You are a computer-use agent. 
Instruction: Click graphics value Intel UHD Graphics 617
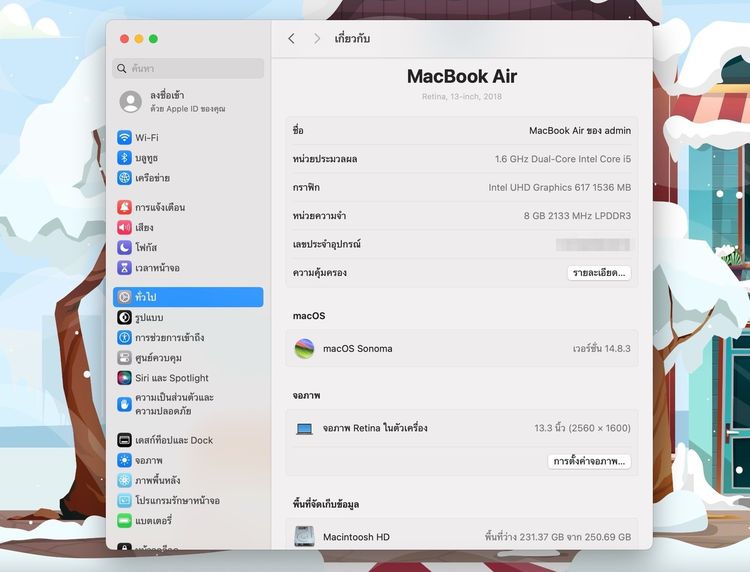(559, 187)
